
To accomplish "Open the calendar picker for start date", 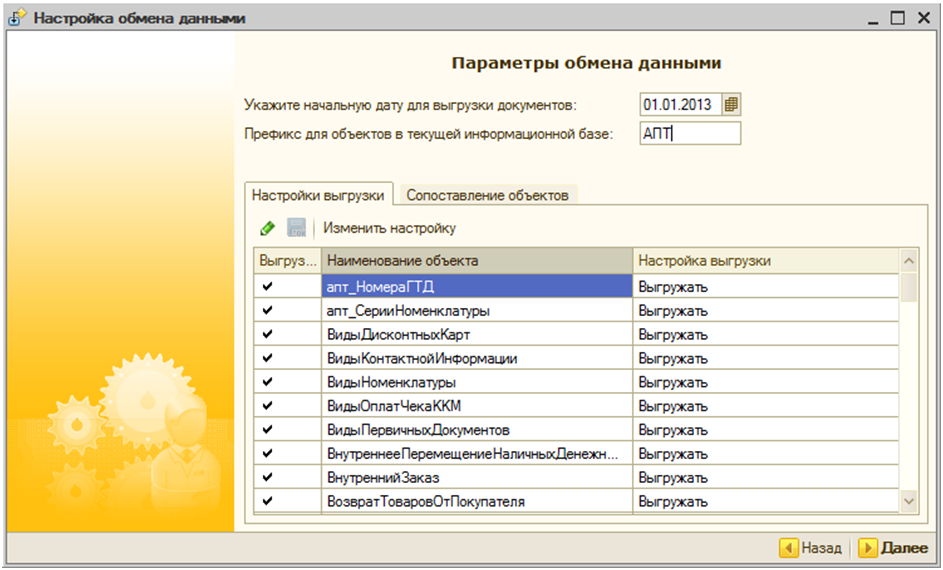I will tap(731, 104).
